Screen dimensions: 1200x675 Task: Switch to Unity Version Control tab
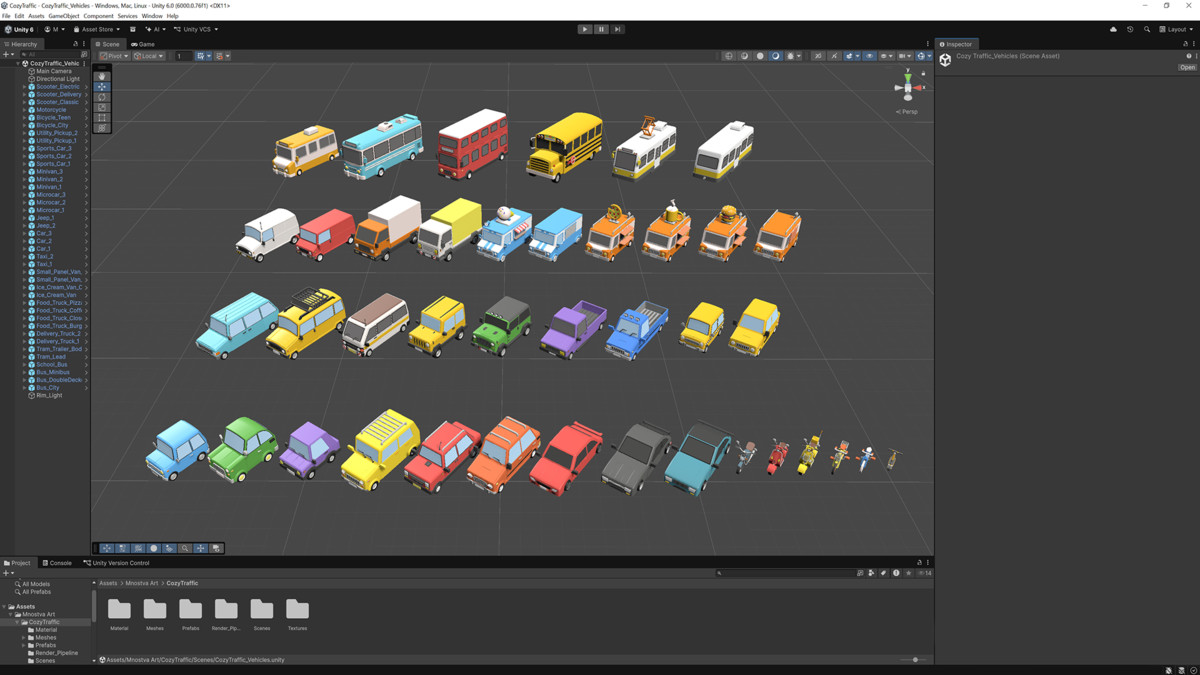[116, 563]
